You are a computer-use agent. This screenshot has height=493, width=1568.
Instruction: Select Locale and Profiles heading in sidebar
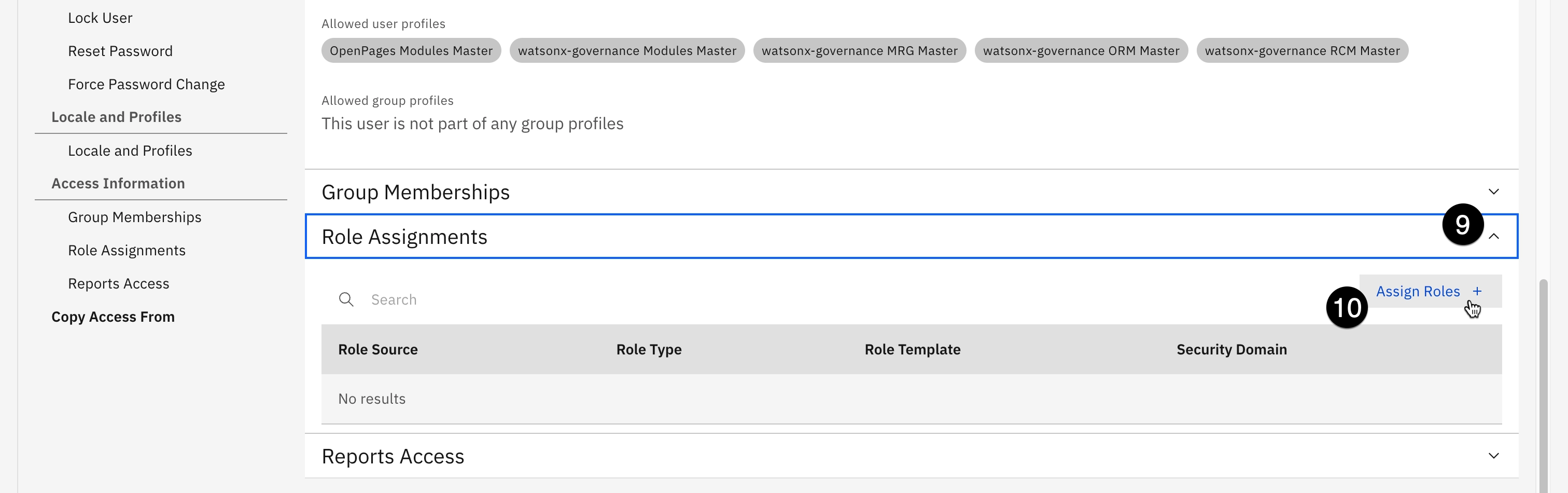pos(116,117)
